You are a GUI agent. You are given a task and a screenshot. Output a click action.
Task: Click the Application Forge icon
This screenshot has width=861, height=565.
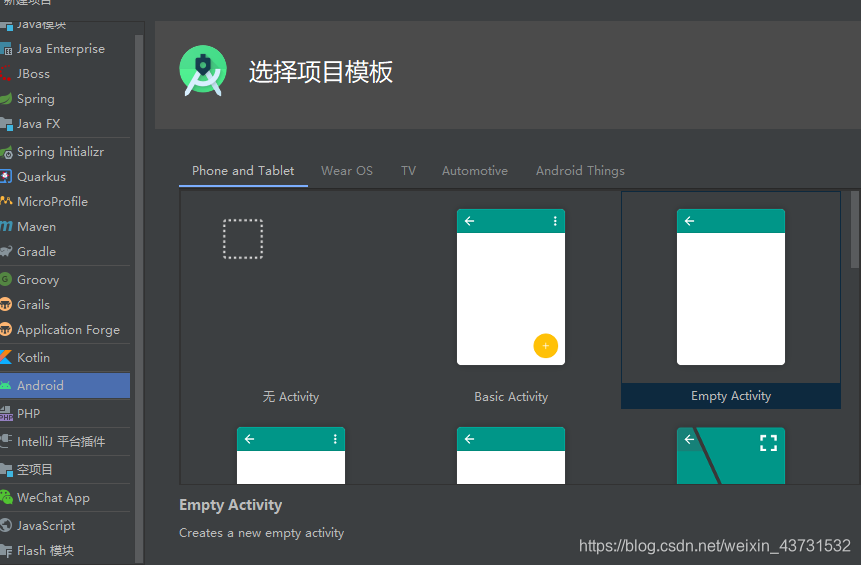(5, 329)
